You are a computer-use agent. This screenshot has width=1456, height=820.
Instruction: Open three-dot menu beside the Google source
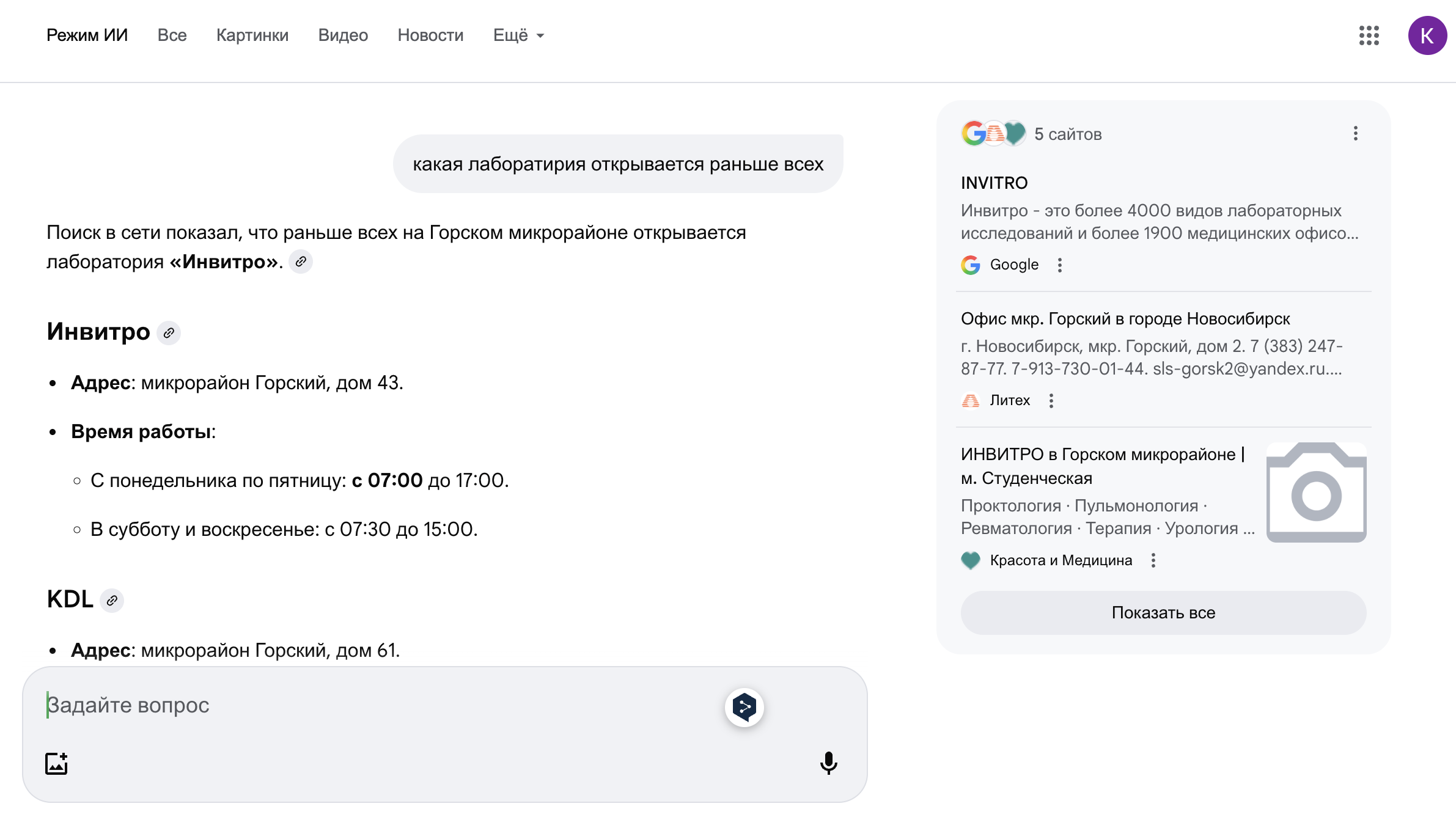[x=1060, y=265]
